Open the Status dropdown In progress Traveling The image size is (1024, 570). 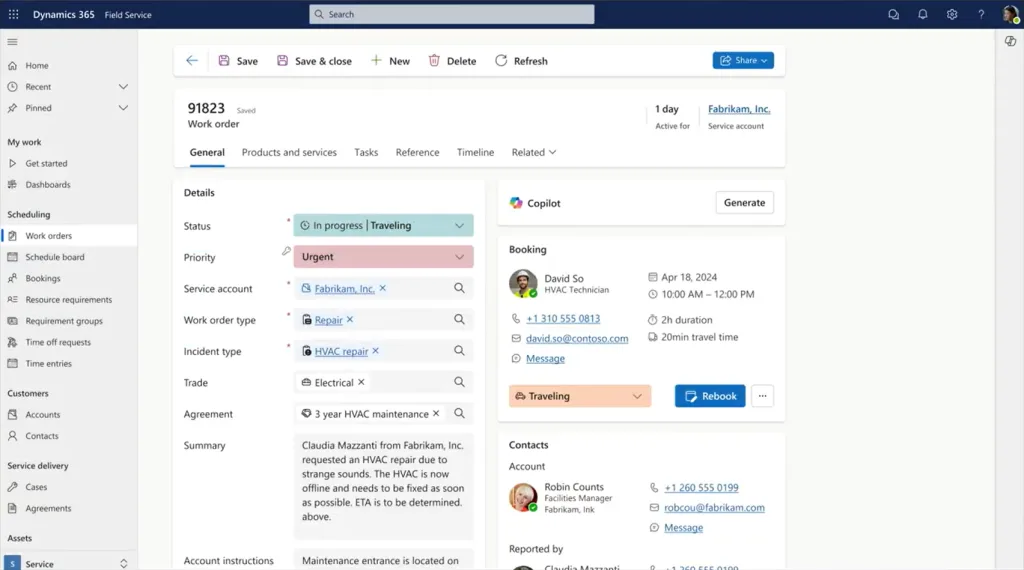(x=383, y=225)
